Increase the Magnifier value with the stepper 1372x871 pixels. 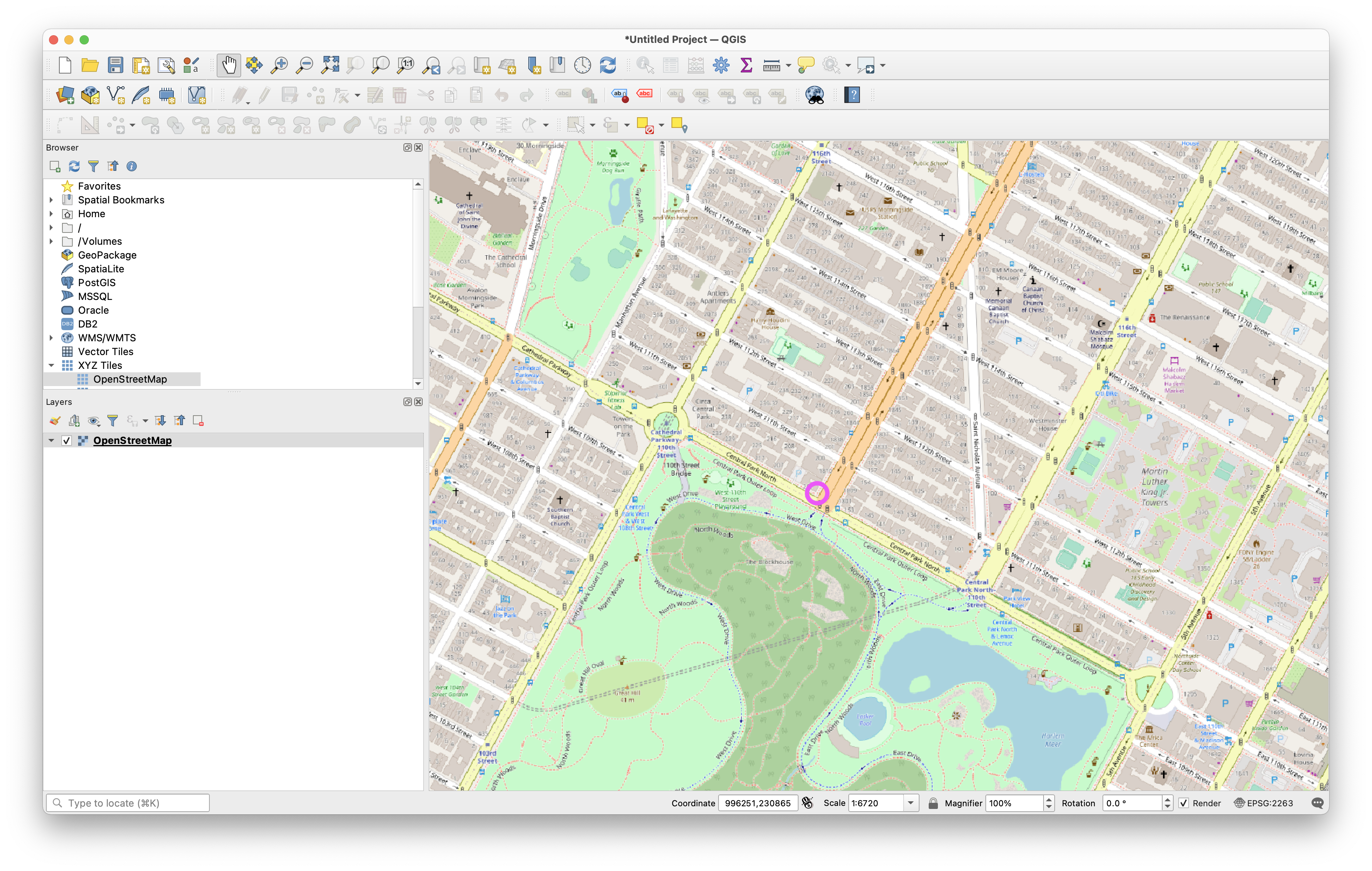point(1049,800)
